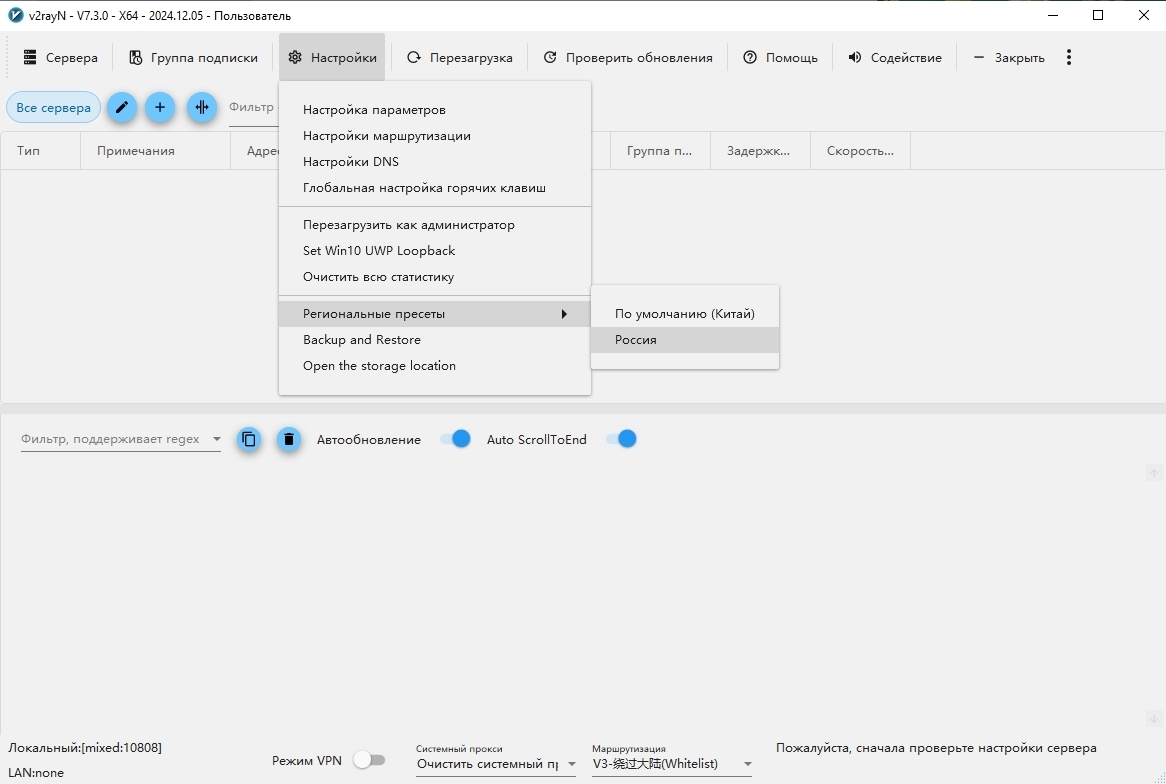
Task: Click the log scroll down arrow
Action: click(x=1153, y=719)
